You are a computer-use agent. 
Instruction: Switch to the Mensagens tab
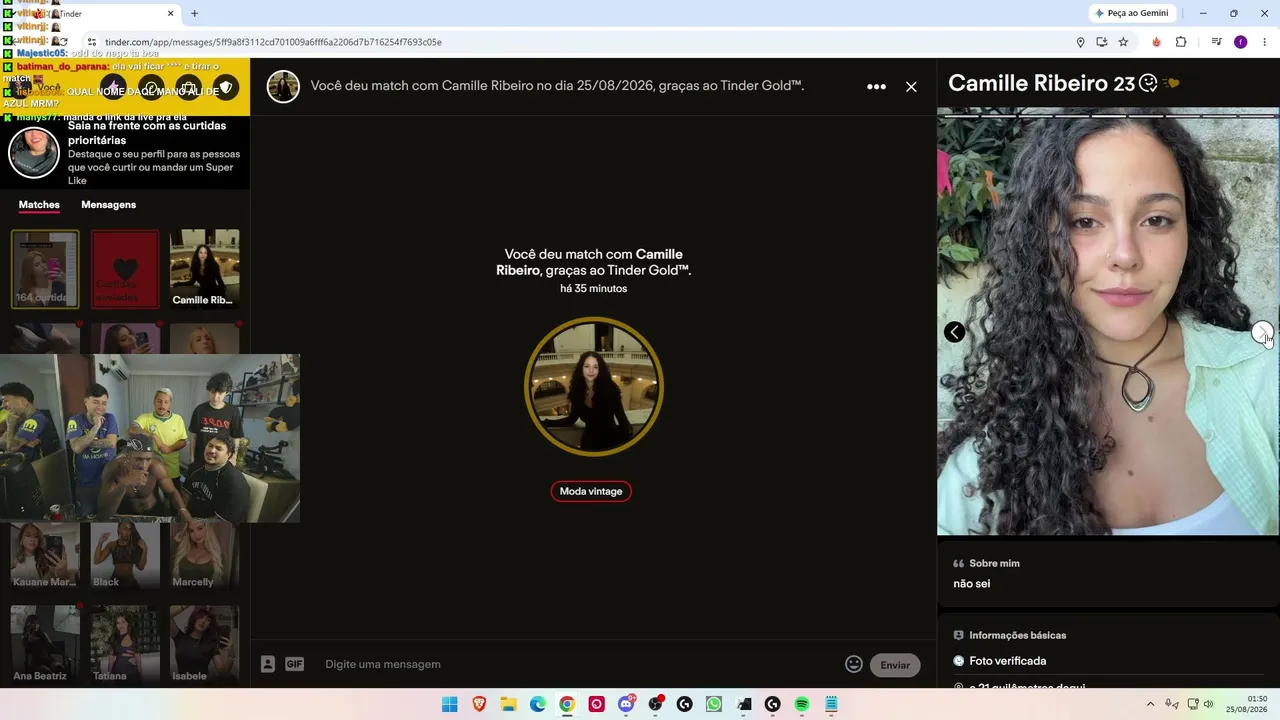coord(108,205)
